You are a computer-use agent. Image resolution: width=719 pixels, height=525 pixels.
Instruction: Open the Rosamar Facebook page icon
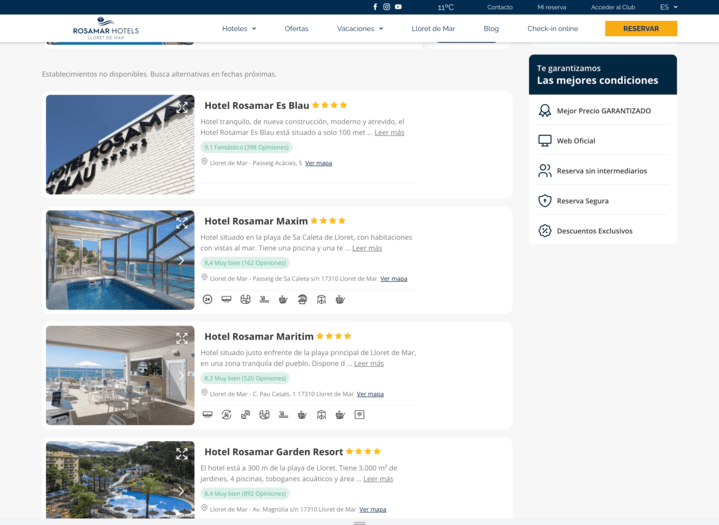375,7
